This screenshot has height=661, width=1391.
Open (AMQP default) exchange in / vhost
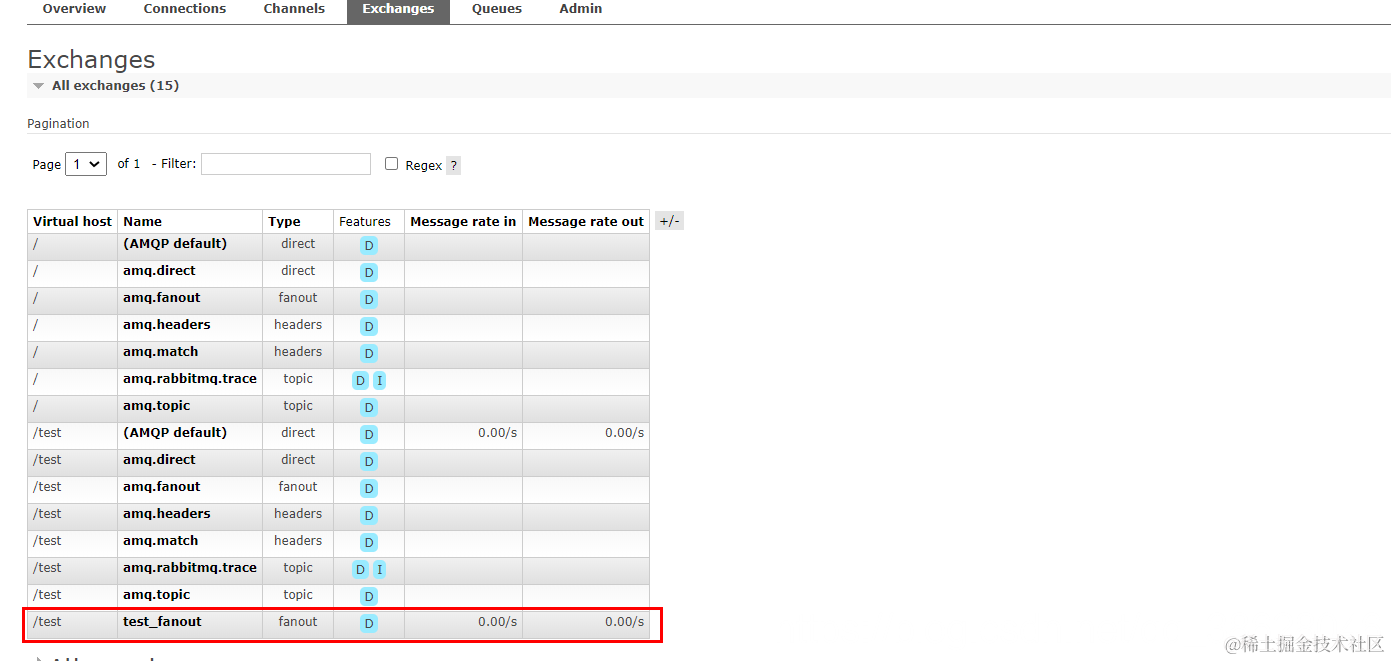click(x=175, y=244)
